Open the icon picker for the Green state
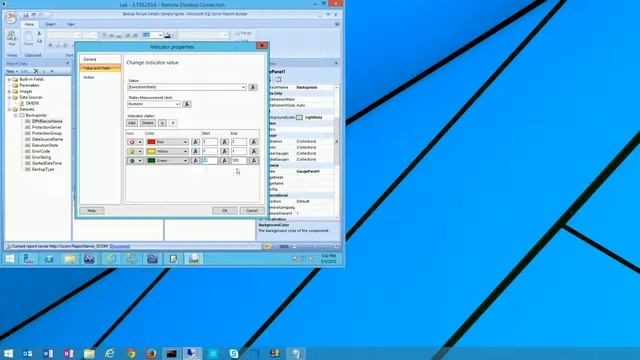640x360 pixels. [140, 160]
